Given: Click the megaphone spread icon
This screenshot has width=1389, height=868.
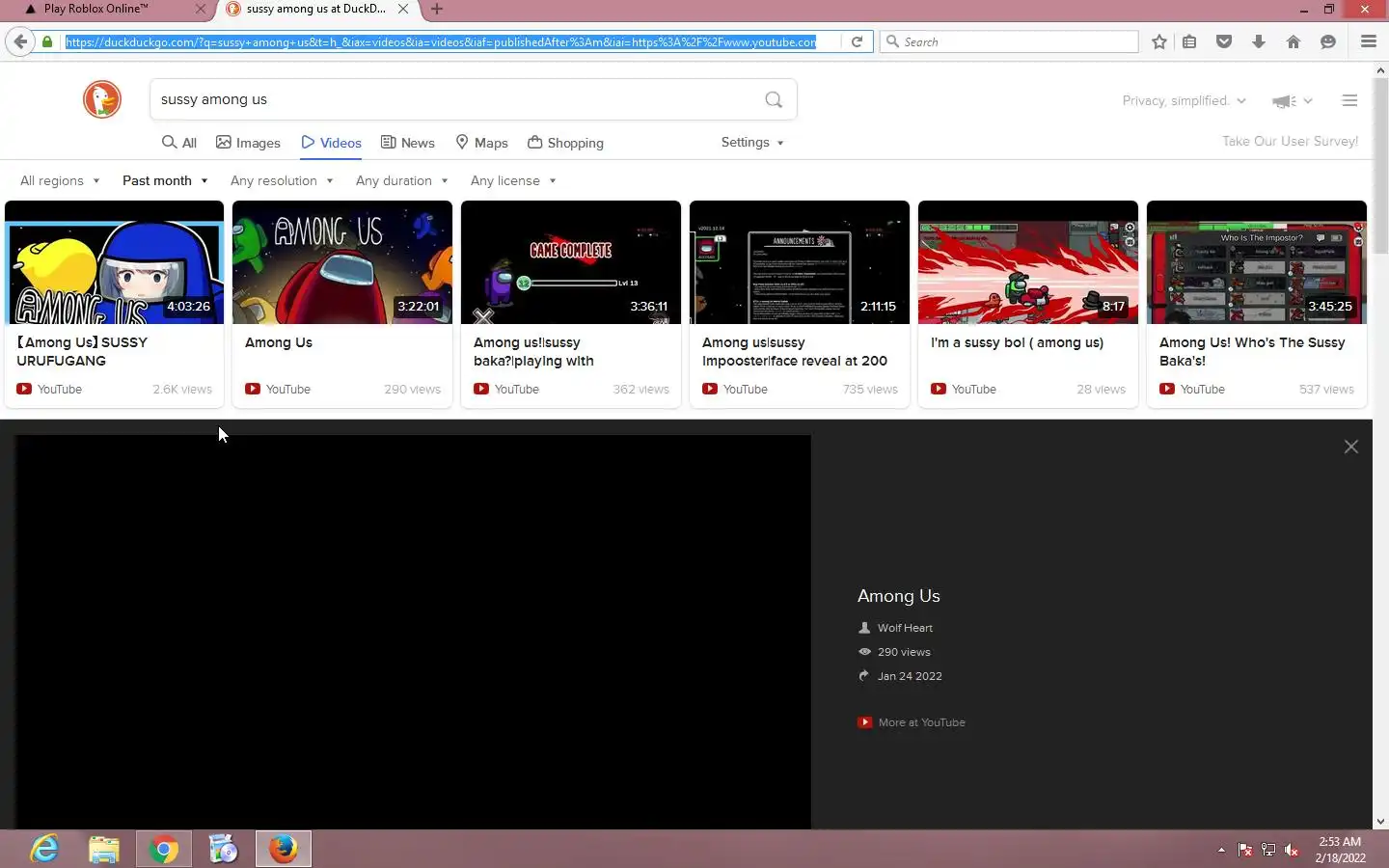Looking at the screenshot, I should (x=1284, y=100).
